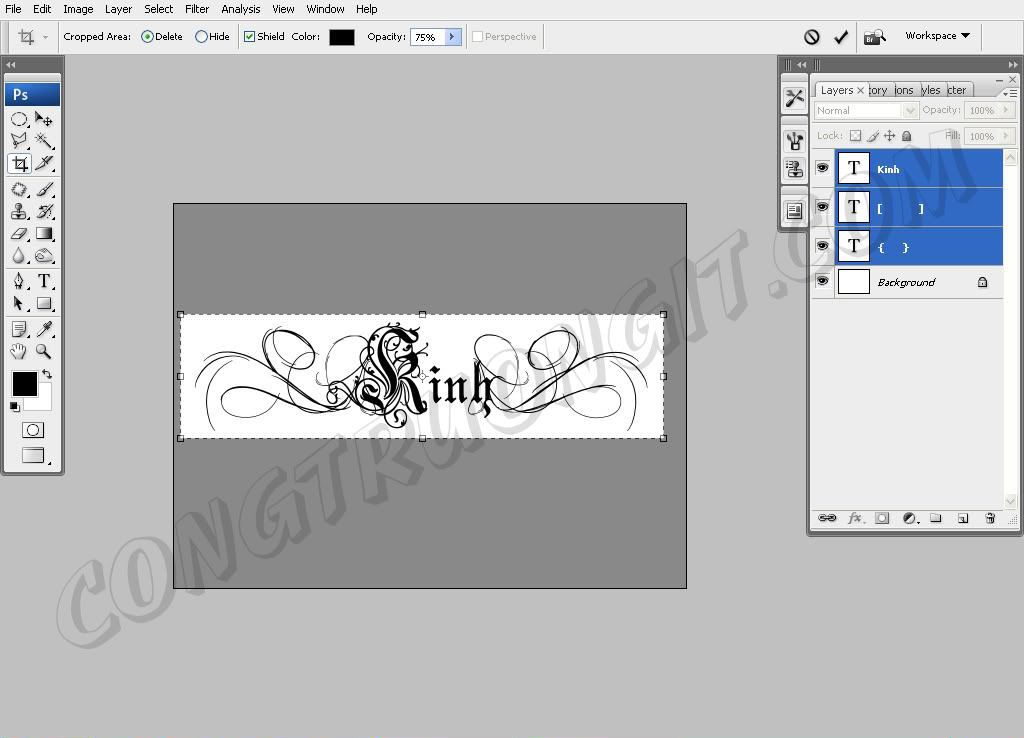Expand the crop shield Opacity slider arrow

pos(452,37)
